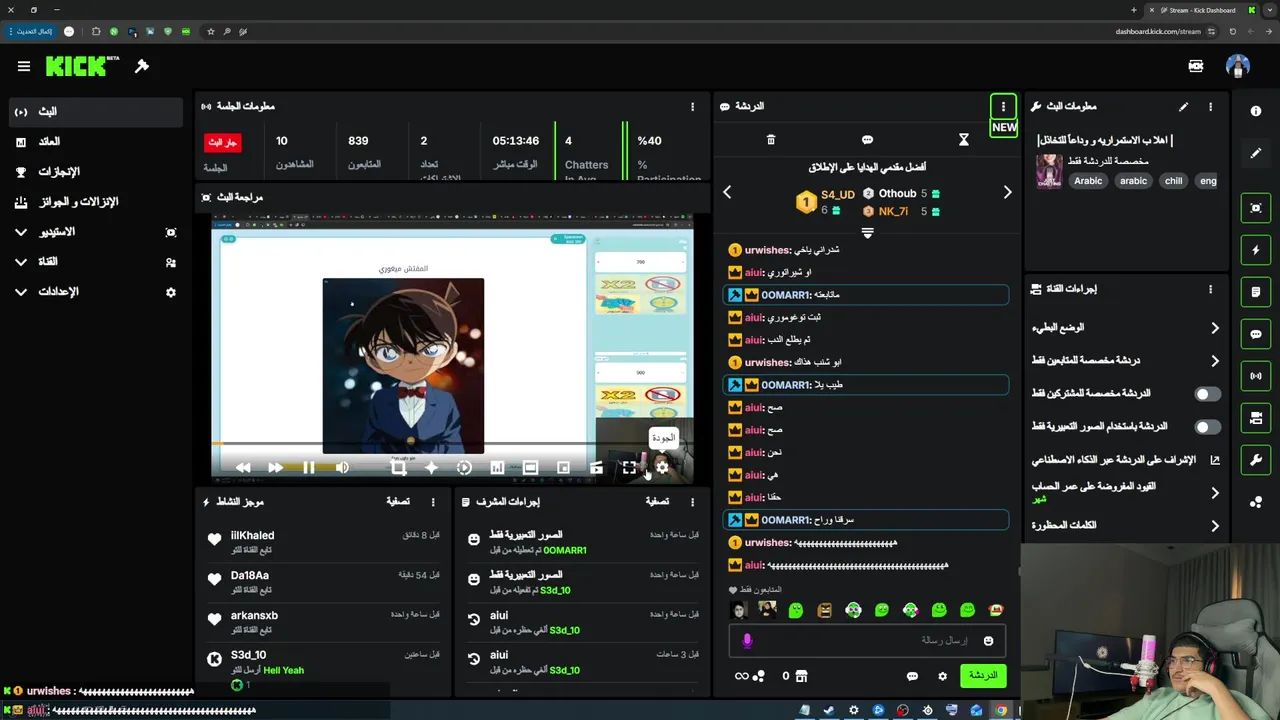Toggle emotes-only chat switch
The image size is (1280, 720).
(1208, 427)
